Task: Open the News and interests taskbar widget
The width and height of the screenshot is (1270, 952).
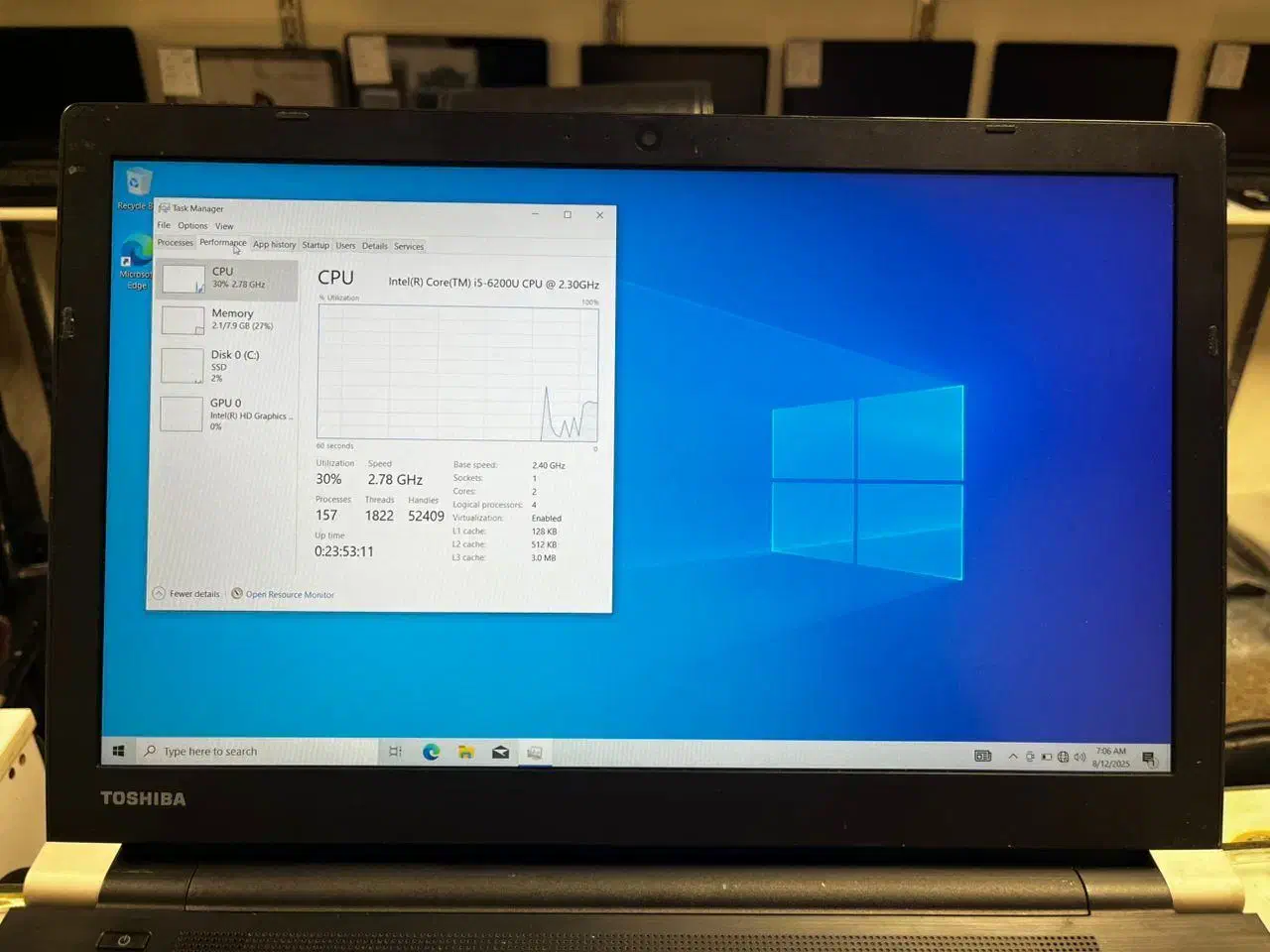Action: pyautogui.click(x=982, y=756)
